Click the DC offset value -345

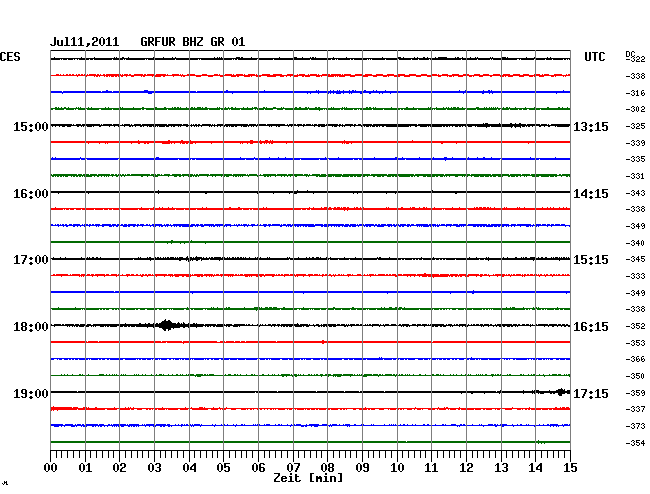[x=635, y=259]
